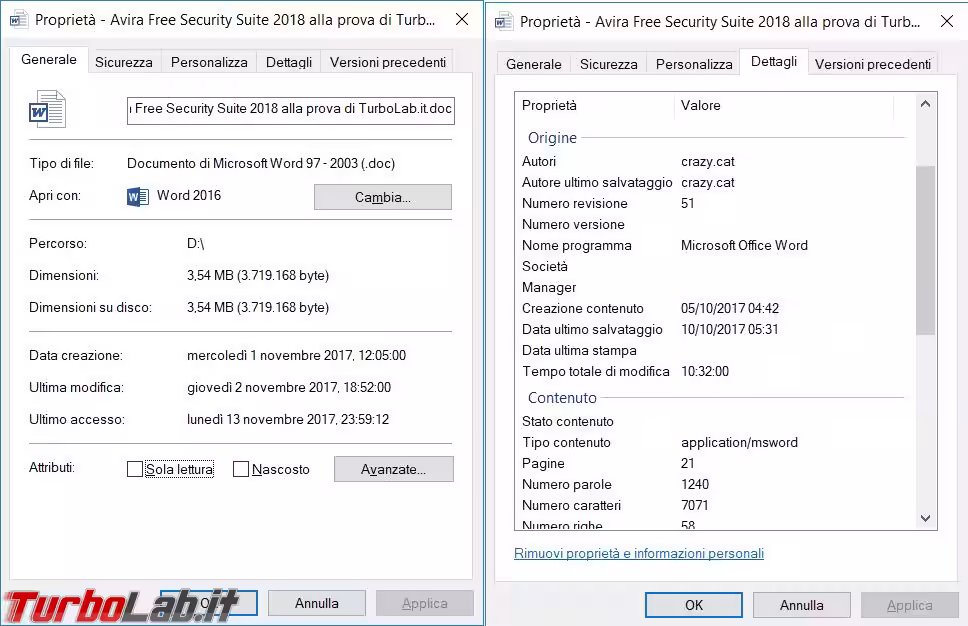968x626 pixels.
Task: Click Applica in right window
Action: (909, 605)
